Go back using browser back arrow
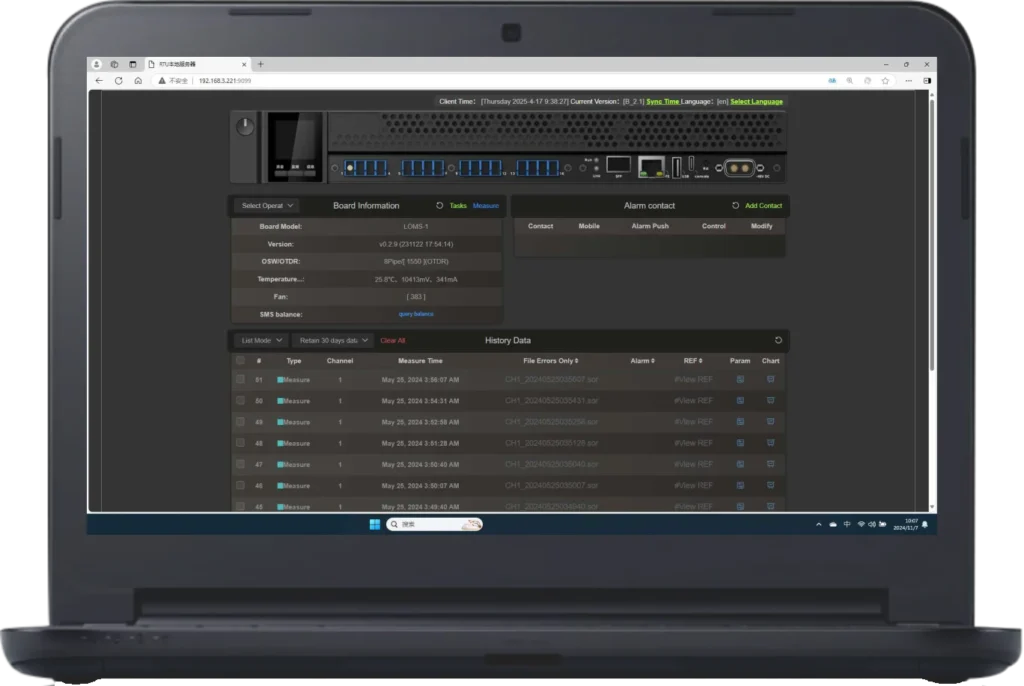 99,81
